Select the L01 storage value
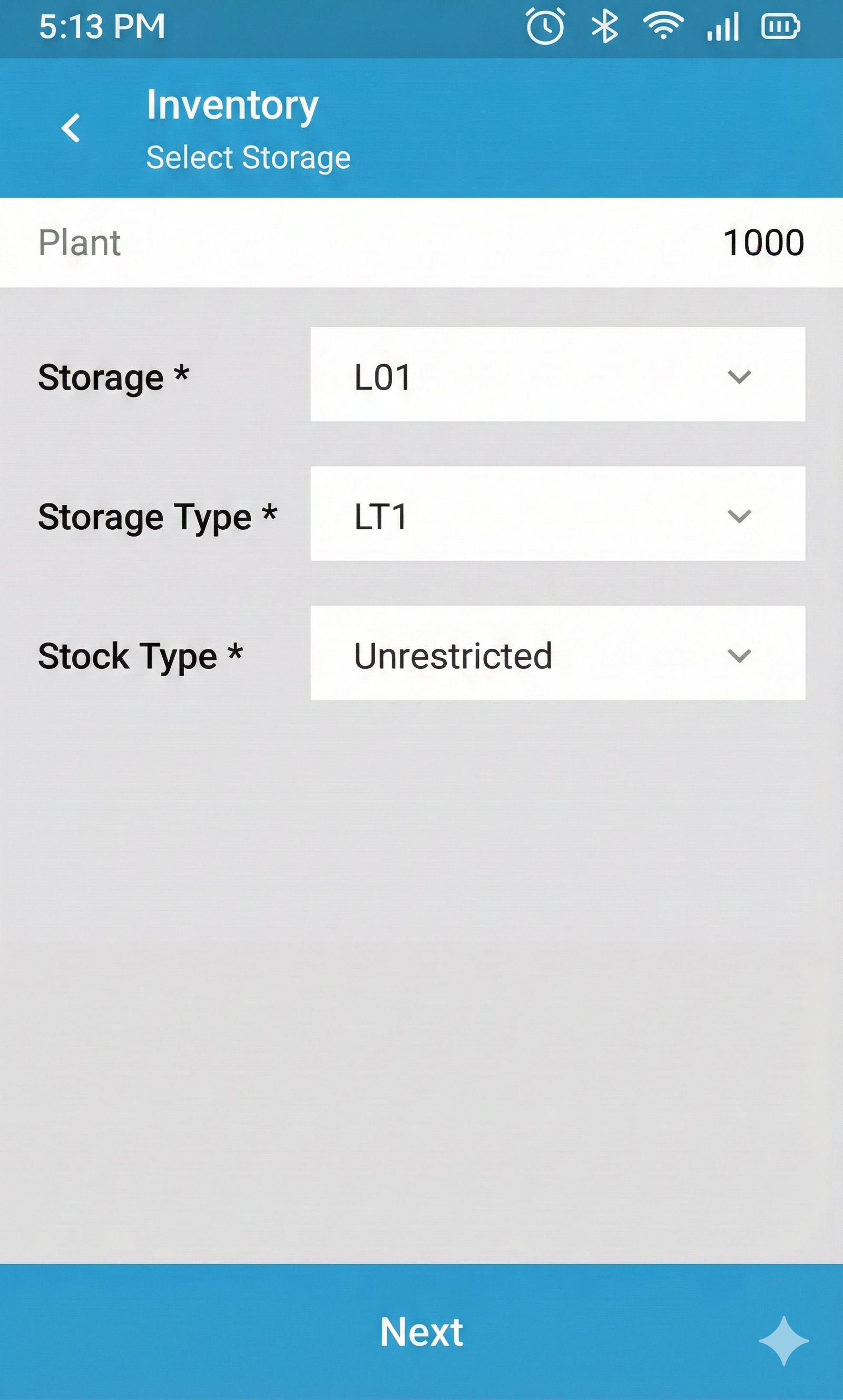Image resolution: width=843 pixels, height=1400 pixels. click(383, 377)
